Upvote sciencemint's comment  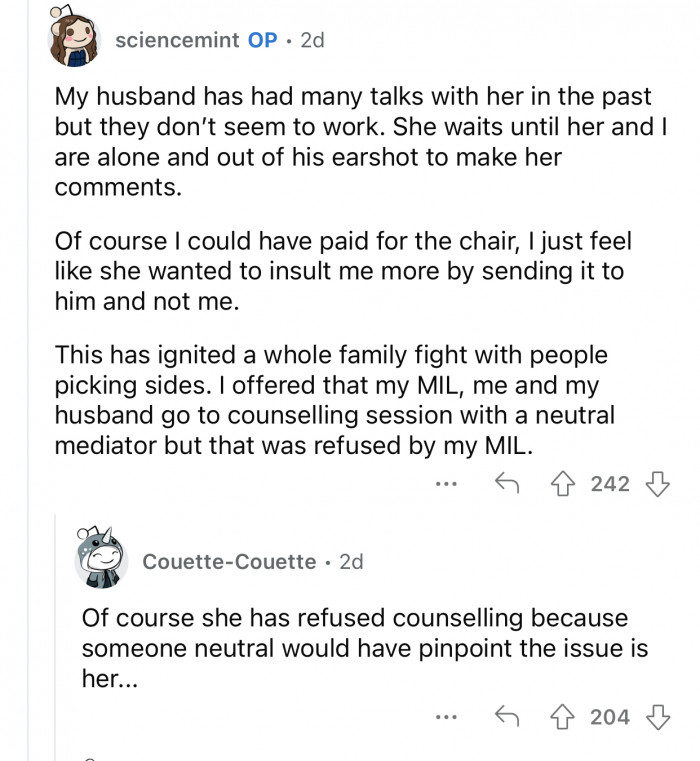[x=563, y=485]
